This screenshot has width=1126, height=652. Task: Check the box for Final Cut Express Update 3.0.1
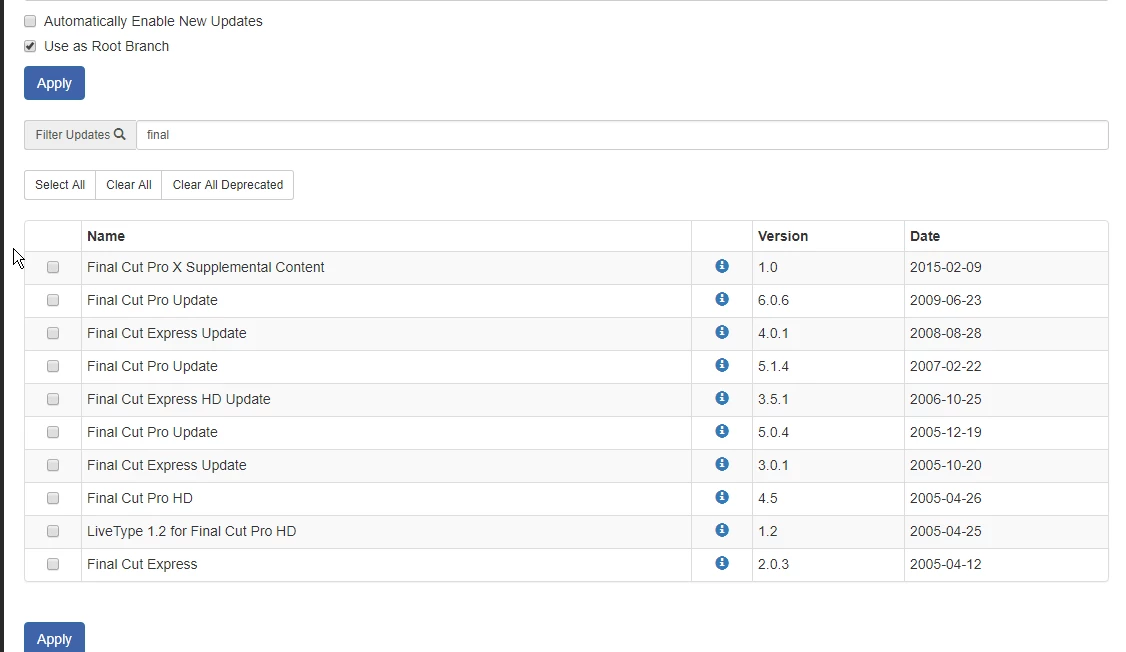click(53, 465)
